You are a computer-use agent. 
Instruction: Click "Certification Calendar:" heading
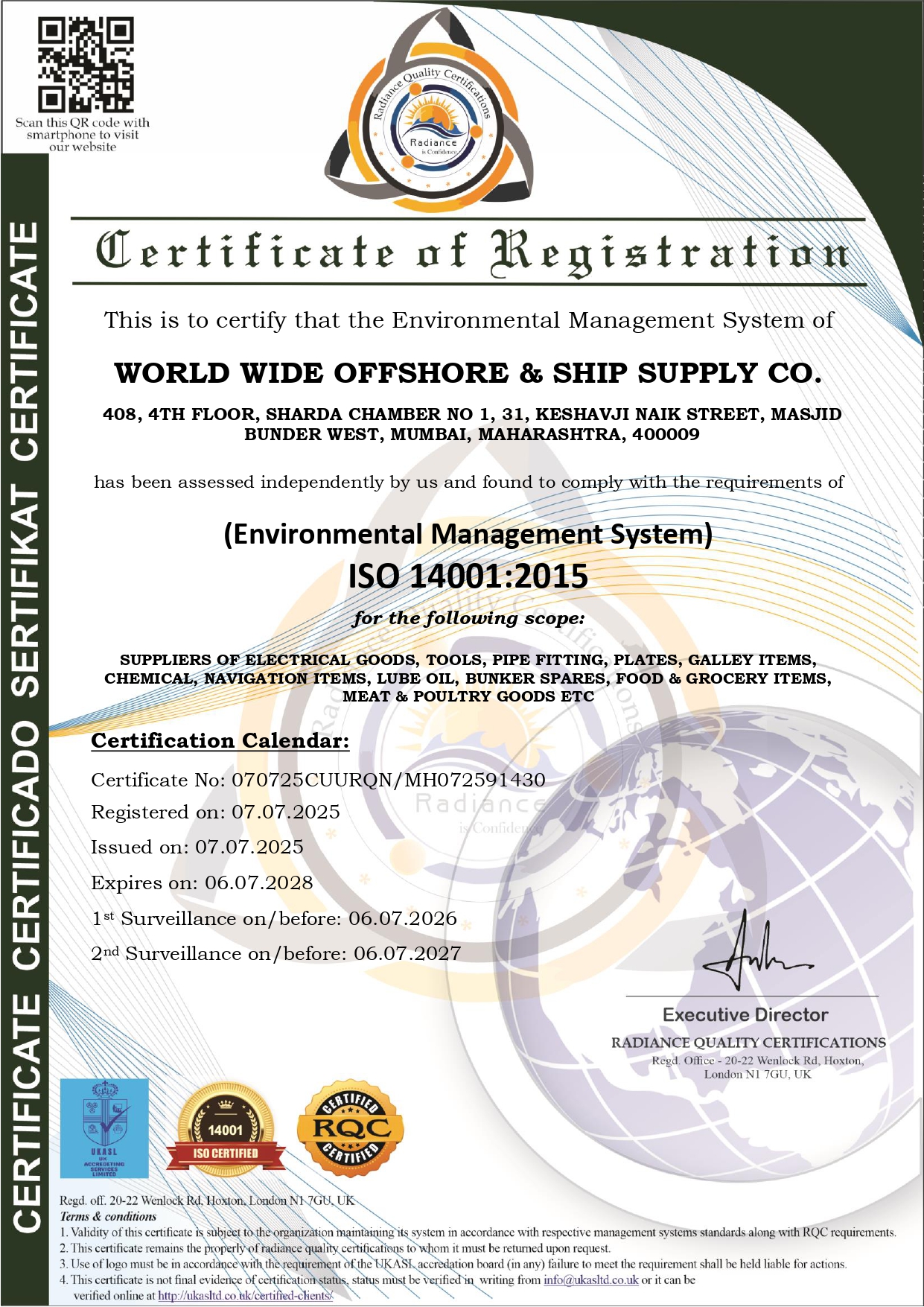pyautogui.click(x=220, y=740)
